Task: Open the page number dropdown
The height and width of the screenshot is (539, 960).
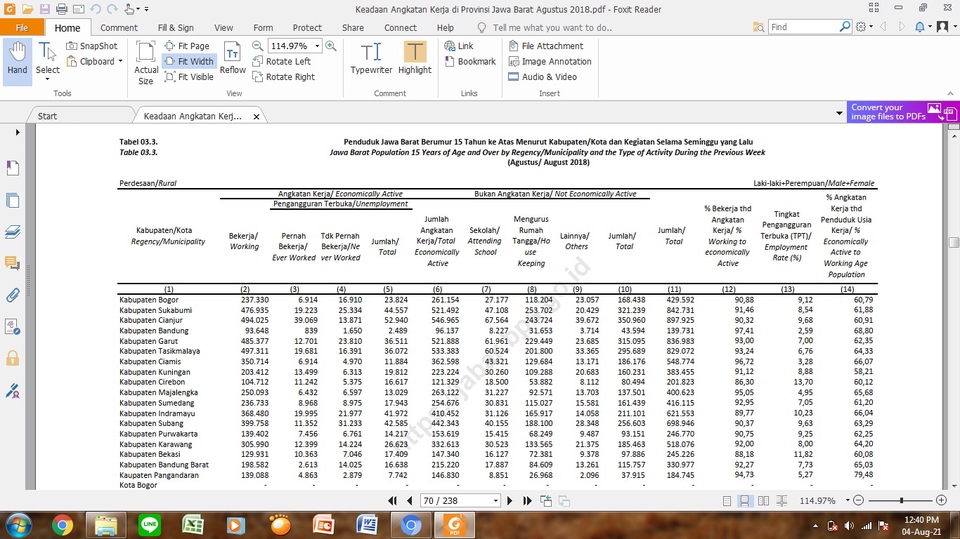Action: pos(495,501)
